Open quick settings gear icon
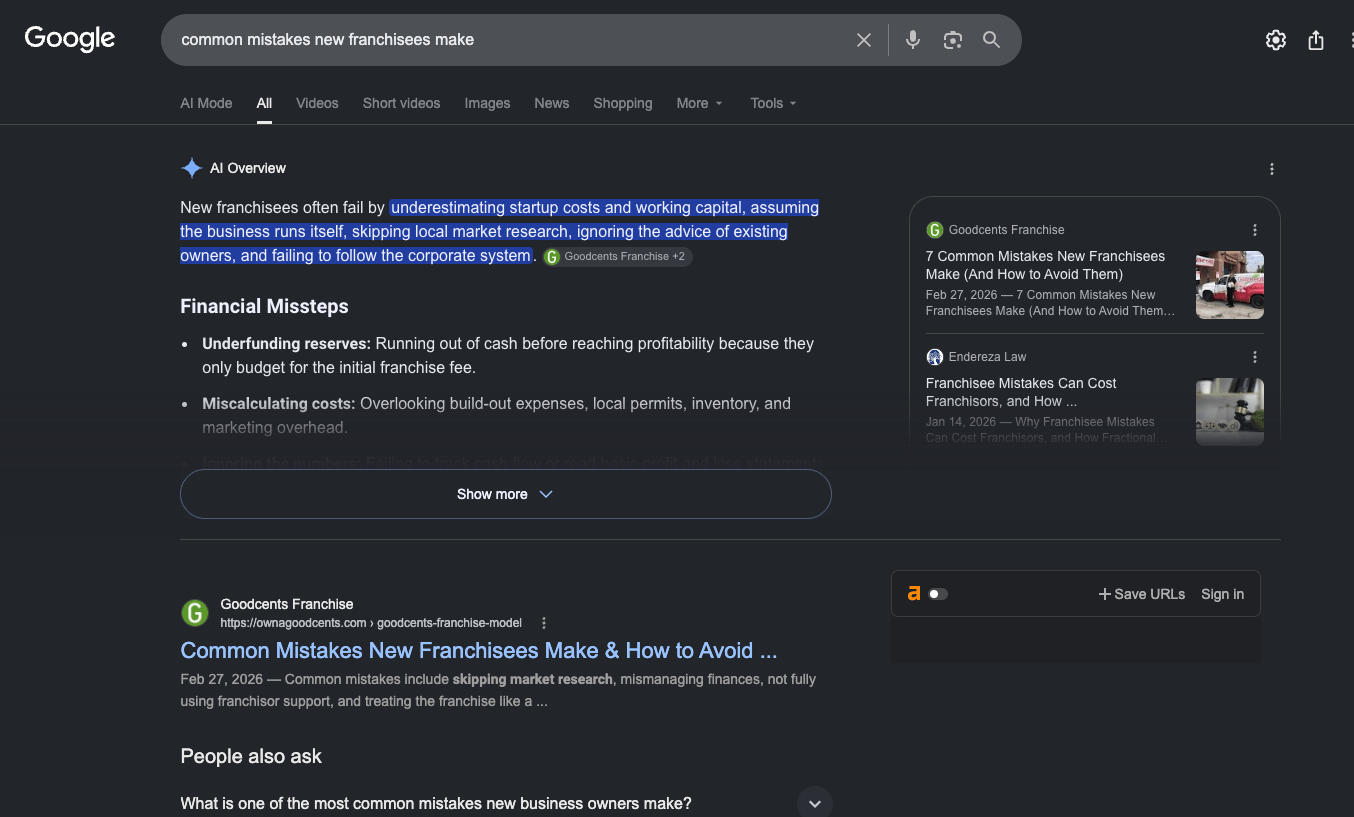The height and width of the screenshot is (817, 1354). click(x=1276, y=40)
